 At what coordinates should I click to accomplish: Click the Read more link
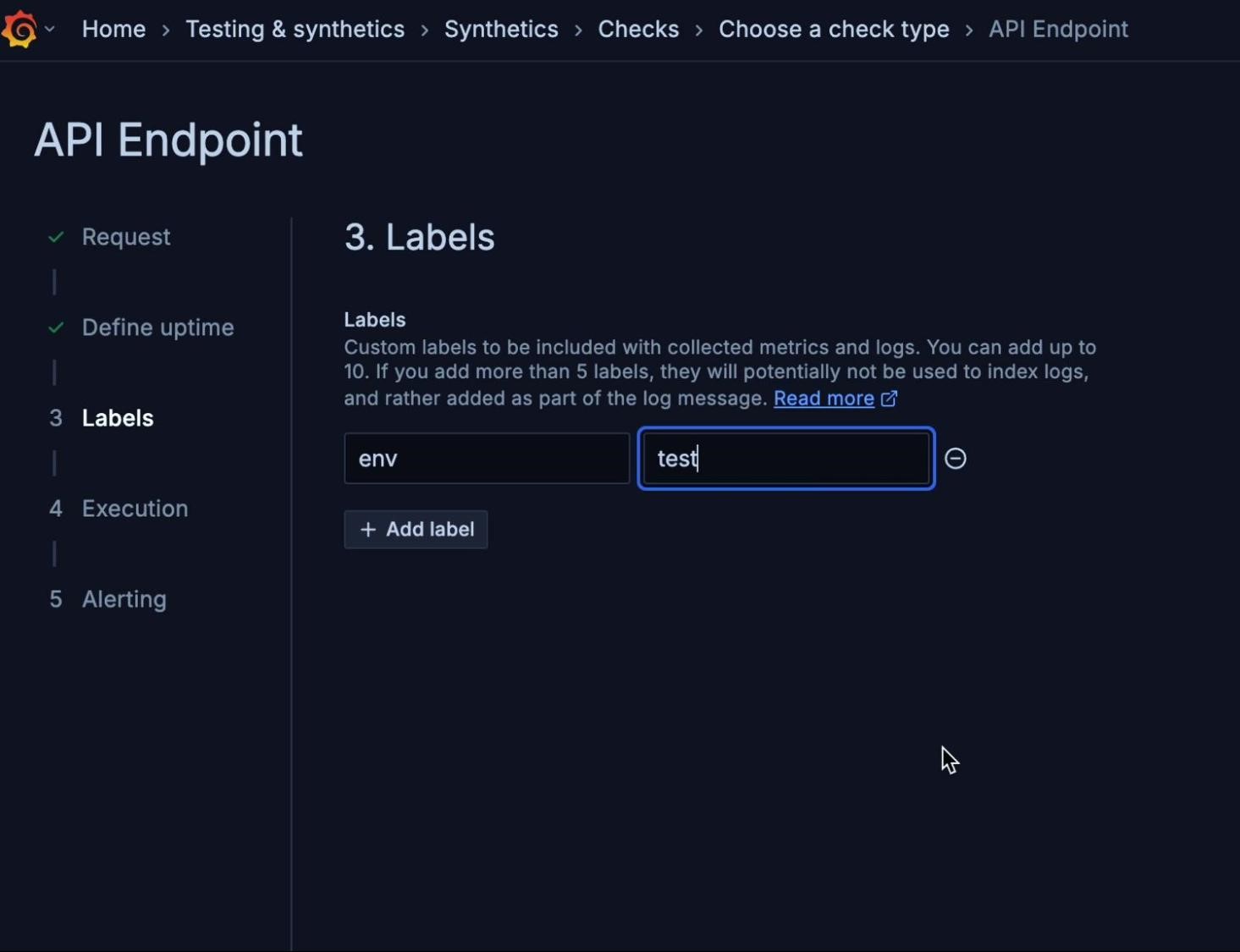pyautogui.click(x=824, y=398)
